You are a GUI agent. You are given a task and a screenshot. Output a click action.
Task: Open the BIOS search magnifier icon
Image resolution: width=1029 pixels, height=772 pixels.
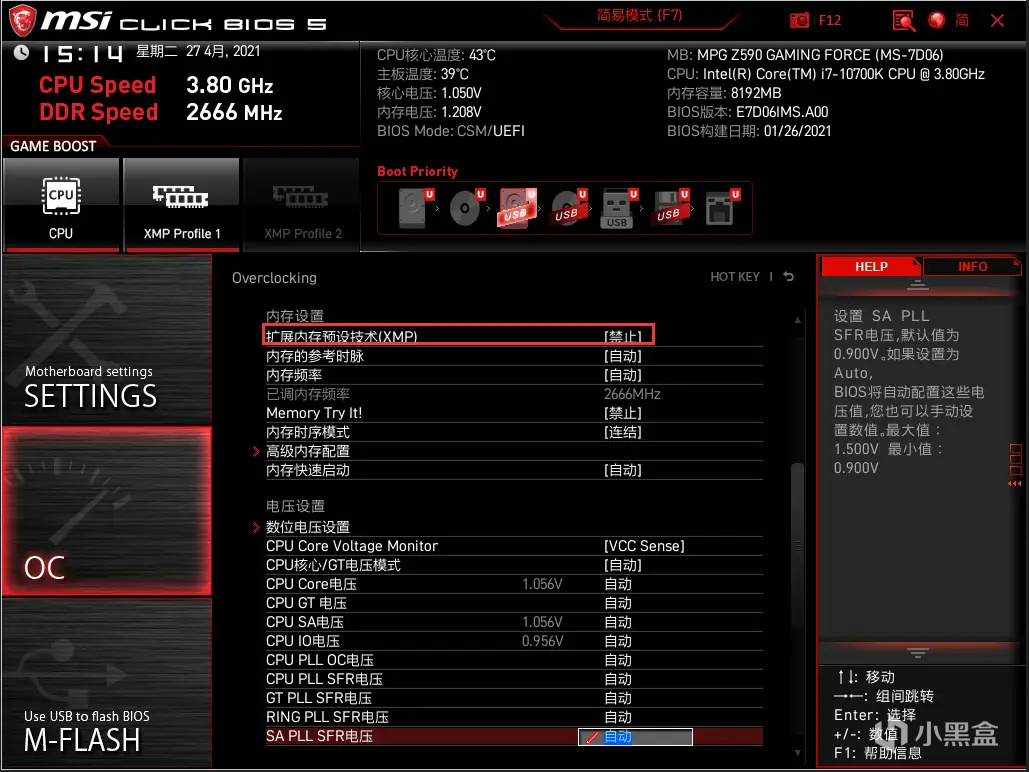click(904, 20)
